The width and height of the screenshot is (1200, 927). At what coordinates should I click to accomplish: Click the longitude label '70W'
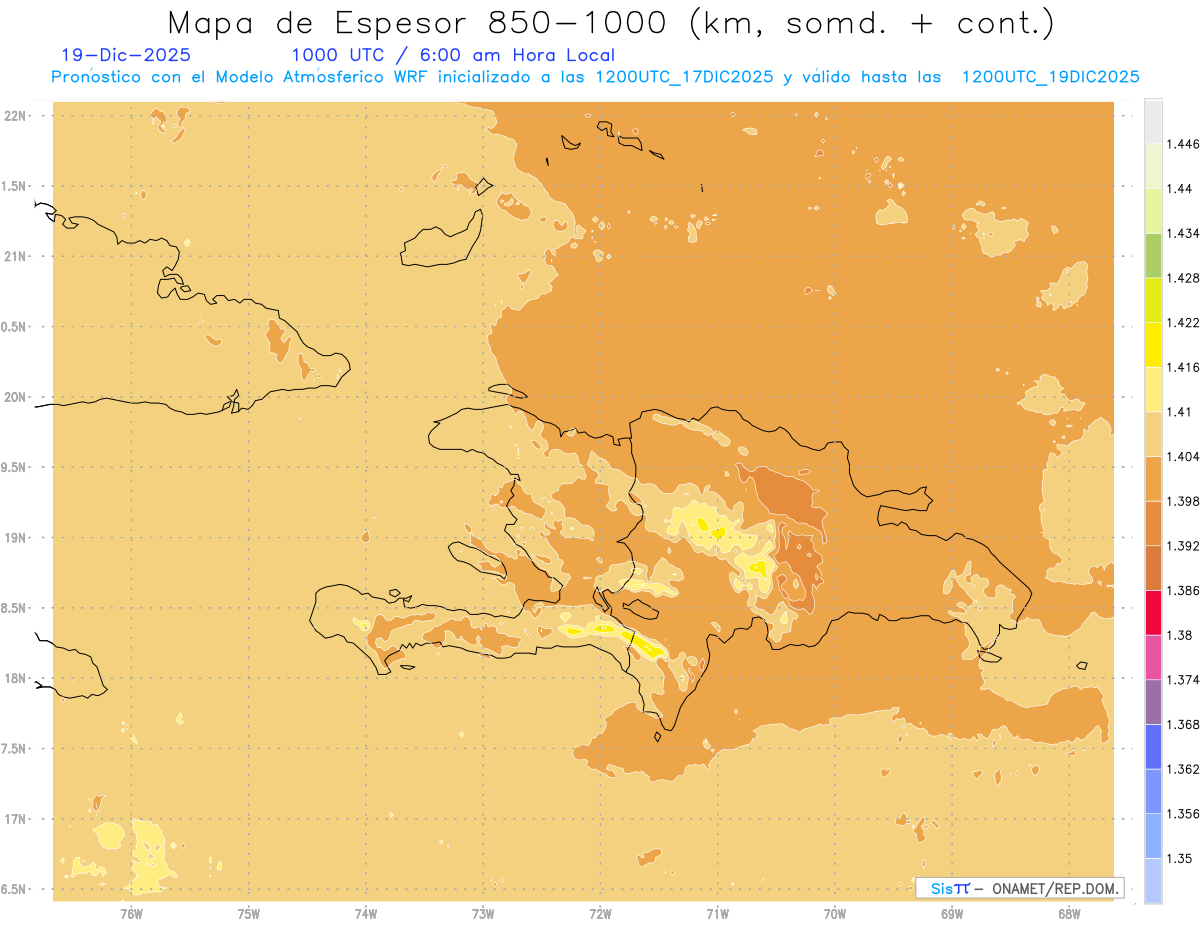pos(835,914)
